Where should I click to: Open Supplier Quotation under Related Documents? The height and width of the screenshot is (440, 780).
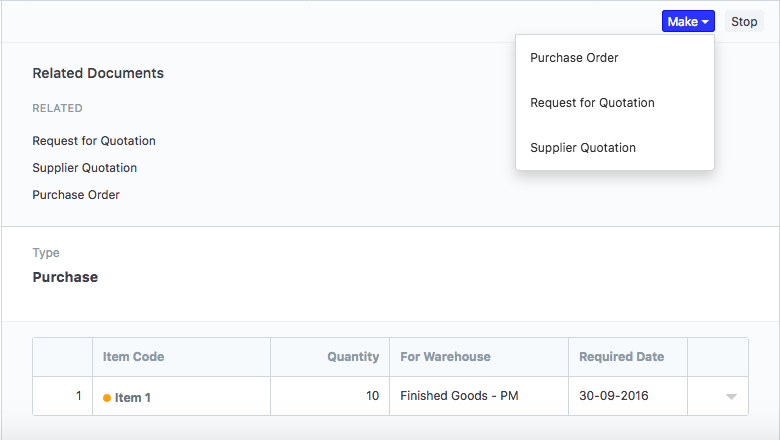point(85,168)
